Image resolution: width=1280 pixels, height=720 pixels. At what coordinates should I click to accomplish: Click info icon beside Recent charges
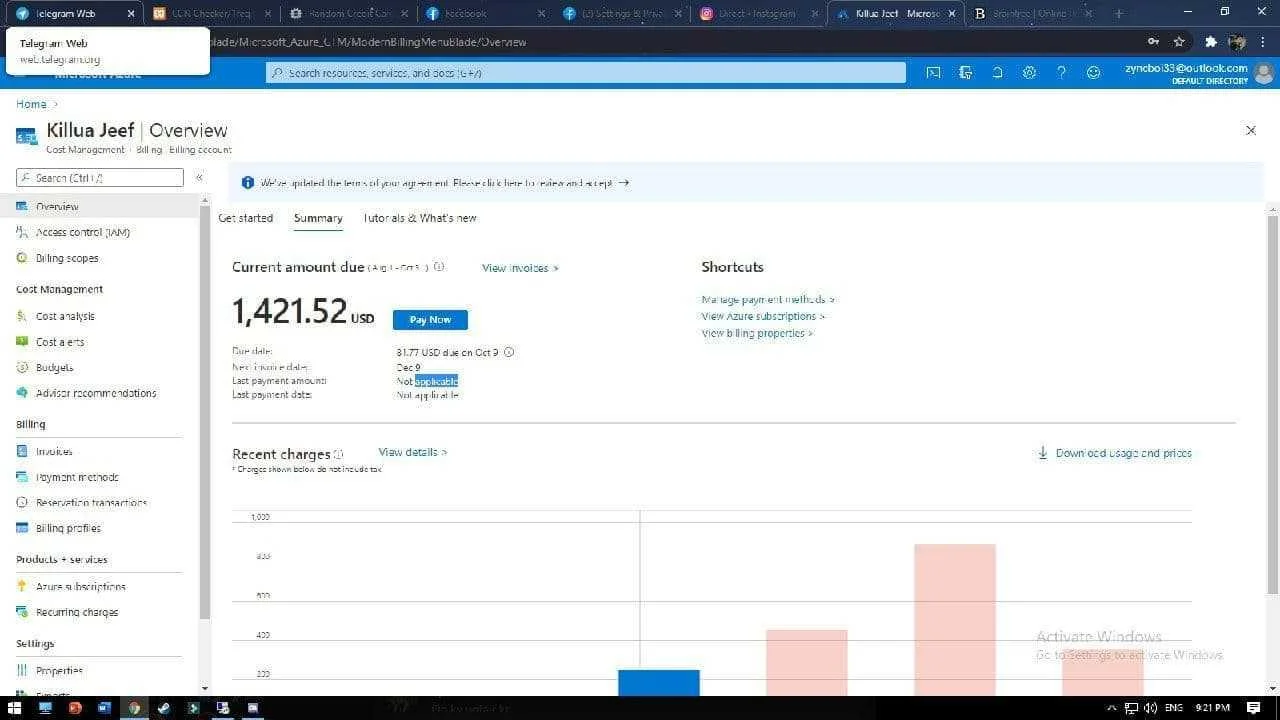click(x=338, y=454)
